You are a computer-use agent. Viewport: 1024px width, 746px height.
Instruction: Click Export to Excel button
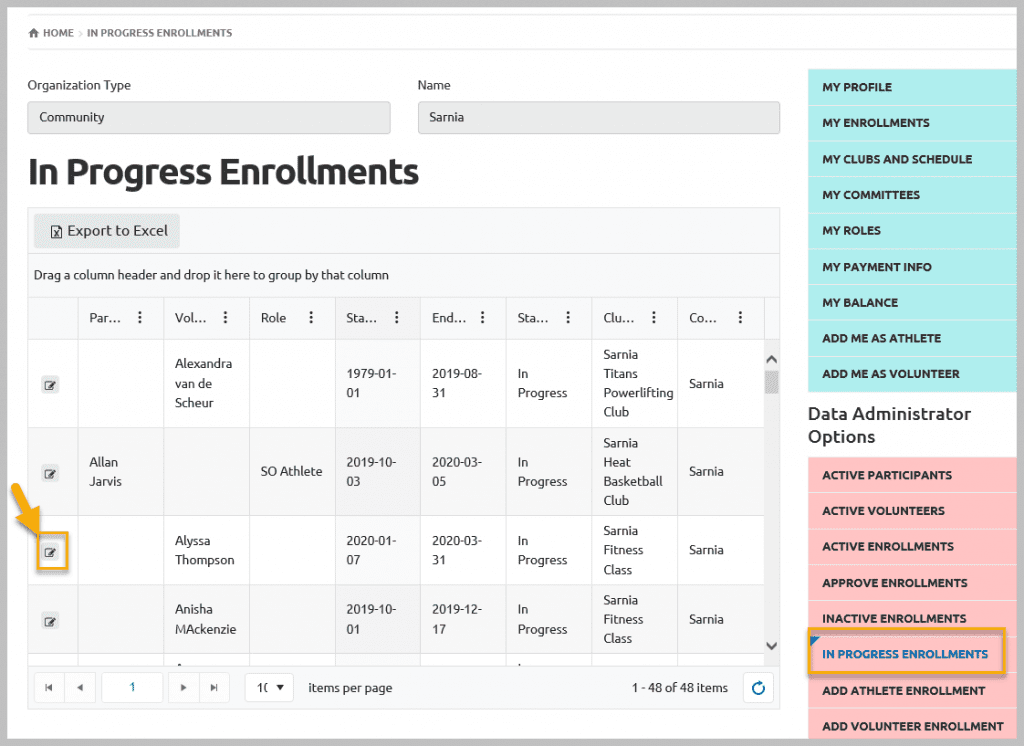pyautogui.click(x=107, y=231)
